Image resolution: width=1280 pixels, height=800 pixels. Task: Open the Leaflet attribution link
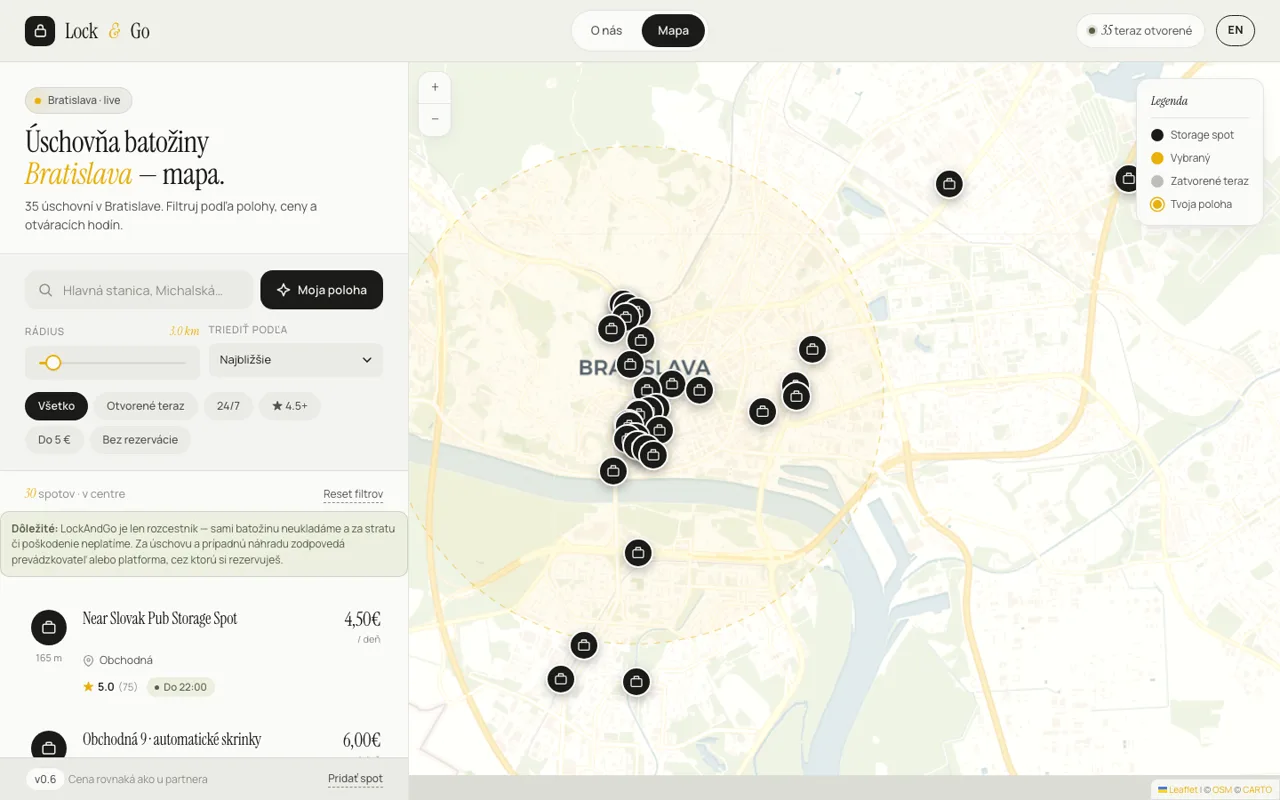[1177, 790]
